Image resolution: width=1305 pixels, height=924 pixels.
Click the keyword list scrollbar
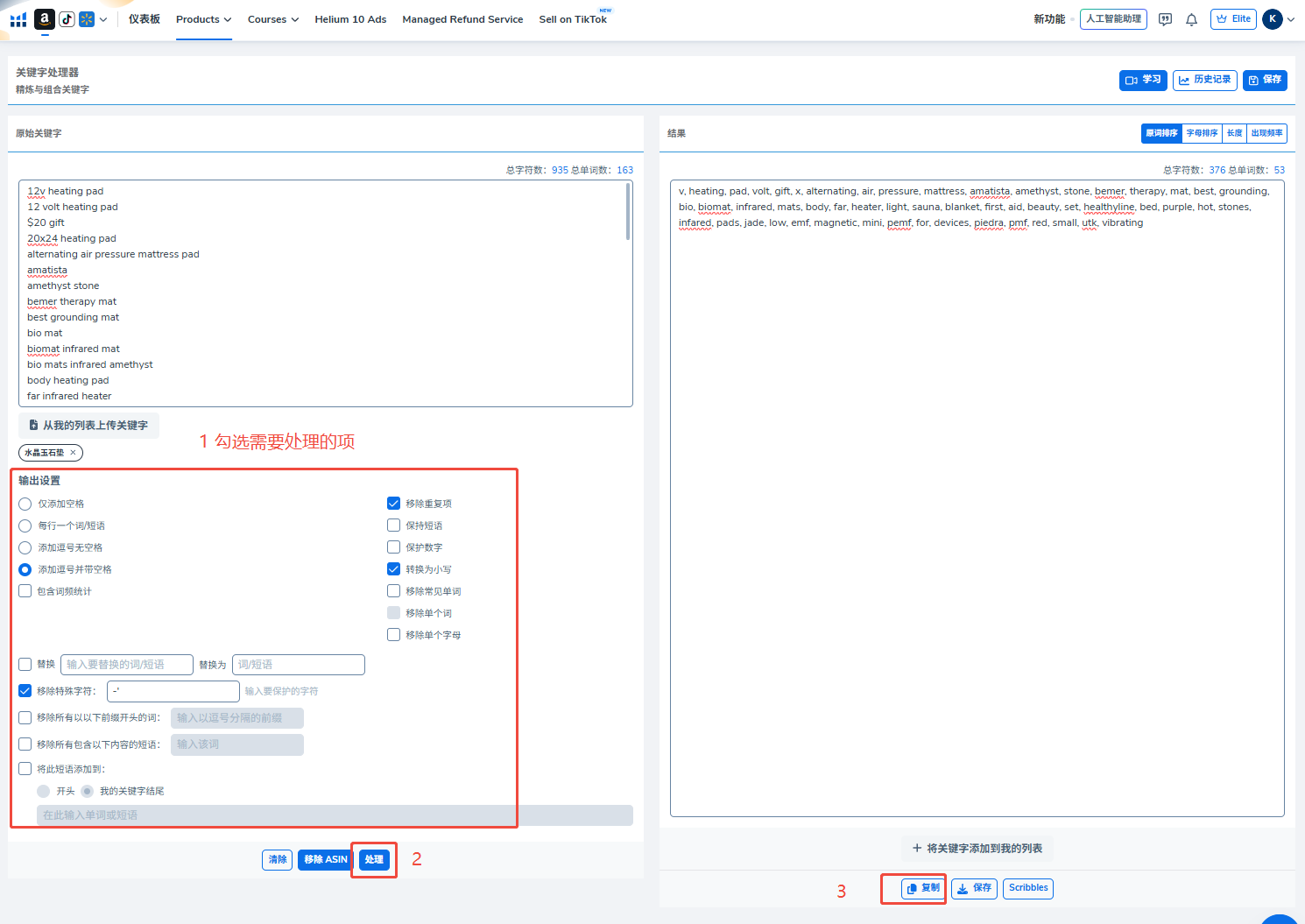(628, 212)
